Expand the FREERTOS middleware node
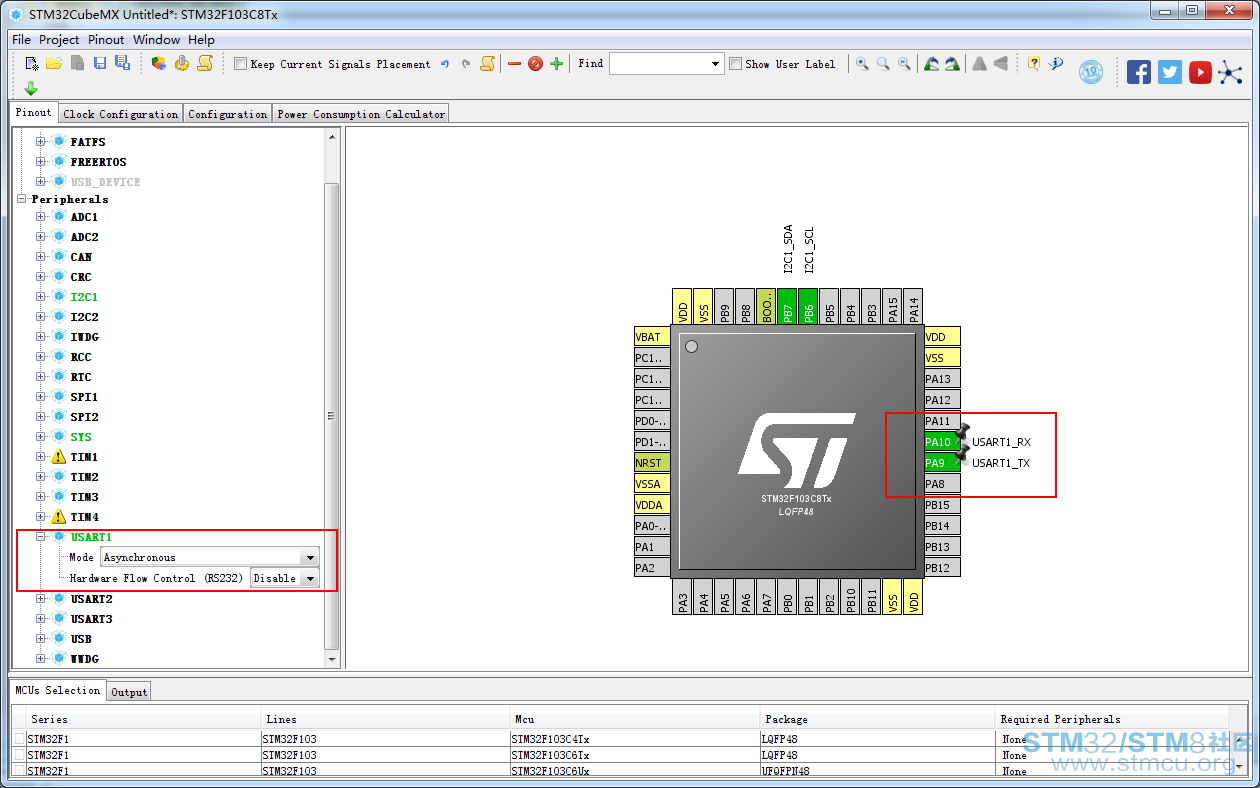The image size is (1260, 788). click(41, 162)
